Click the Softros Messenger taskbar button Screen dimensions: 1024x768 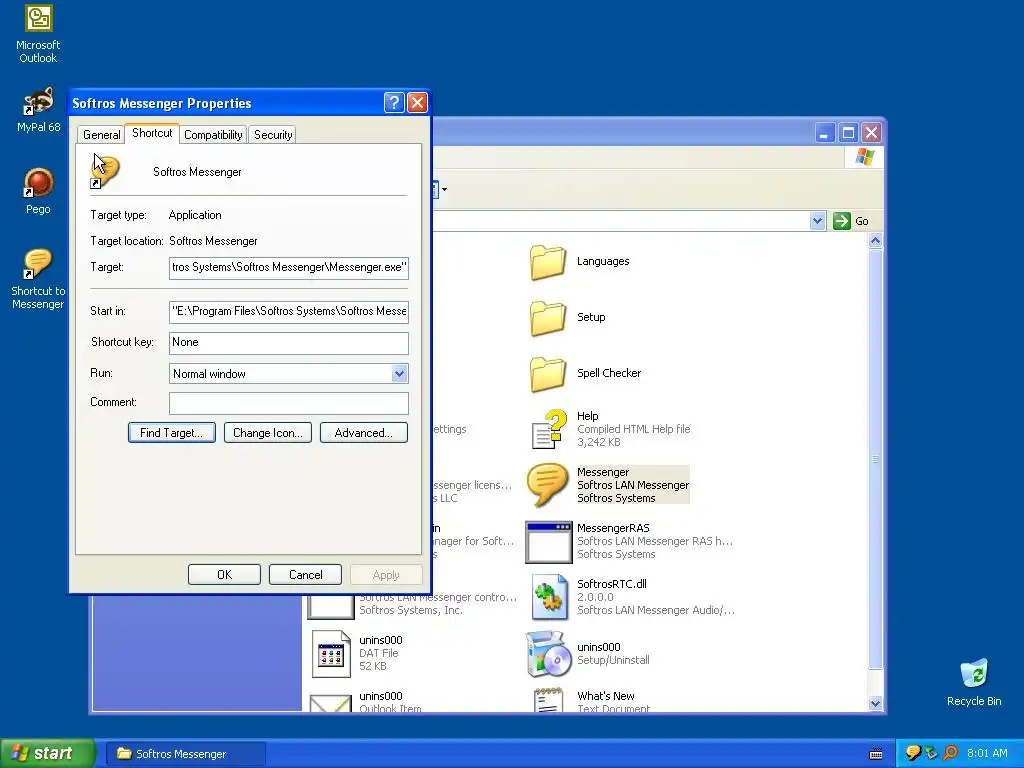tap(186, 754)
